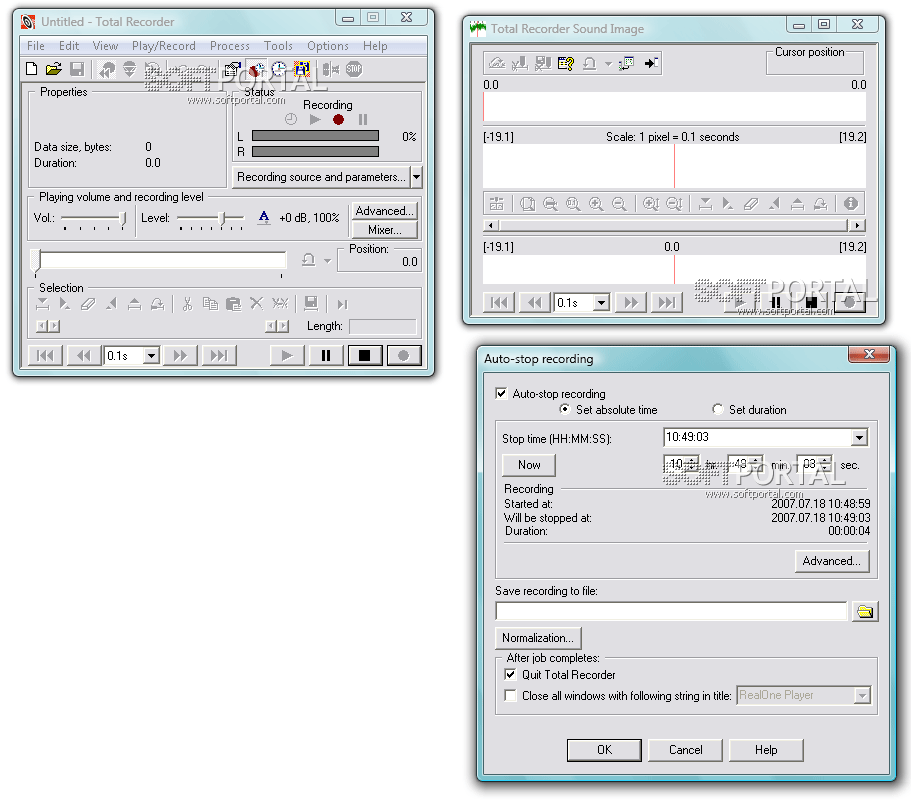Jump to start button in Total Recorder
Viewport: 911px width, 801px height.
coord(45,355)
